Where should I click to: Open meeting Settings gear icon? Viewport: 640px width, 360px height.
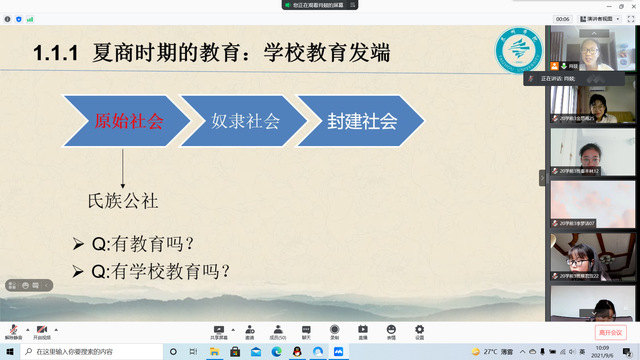419,332
